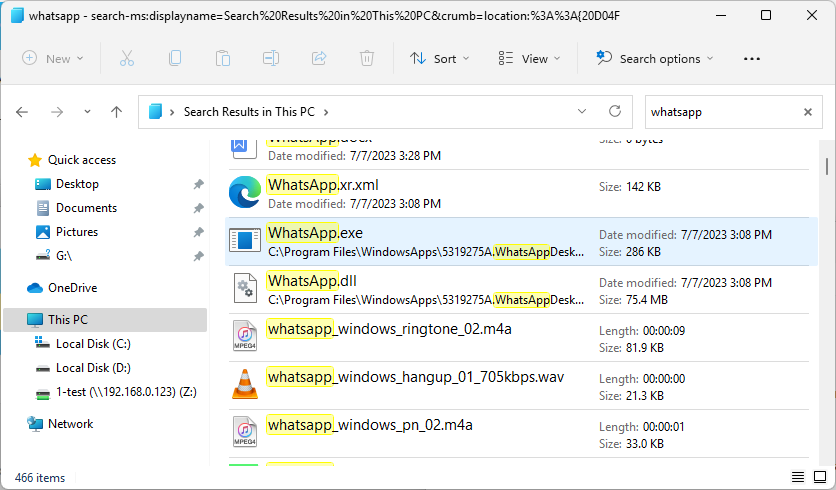Open recent locations dropdown arrow

(x=87, y=112)
